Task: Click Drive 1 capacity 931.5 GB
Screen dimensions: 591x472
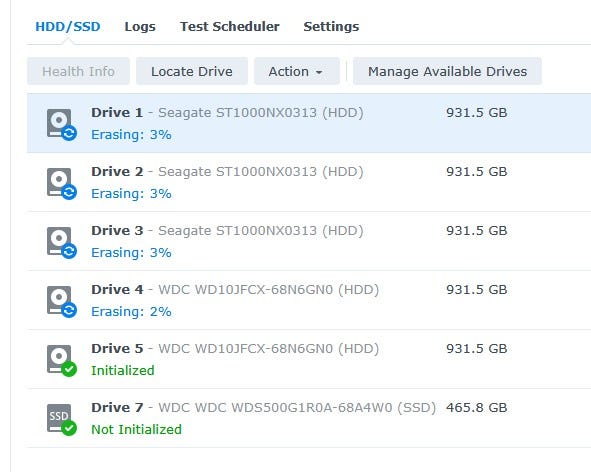Action: tap(477, 112)
